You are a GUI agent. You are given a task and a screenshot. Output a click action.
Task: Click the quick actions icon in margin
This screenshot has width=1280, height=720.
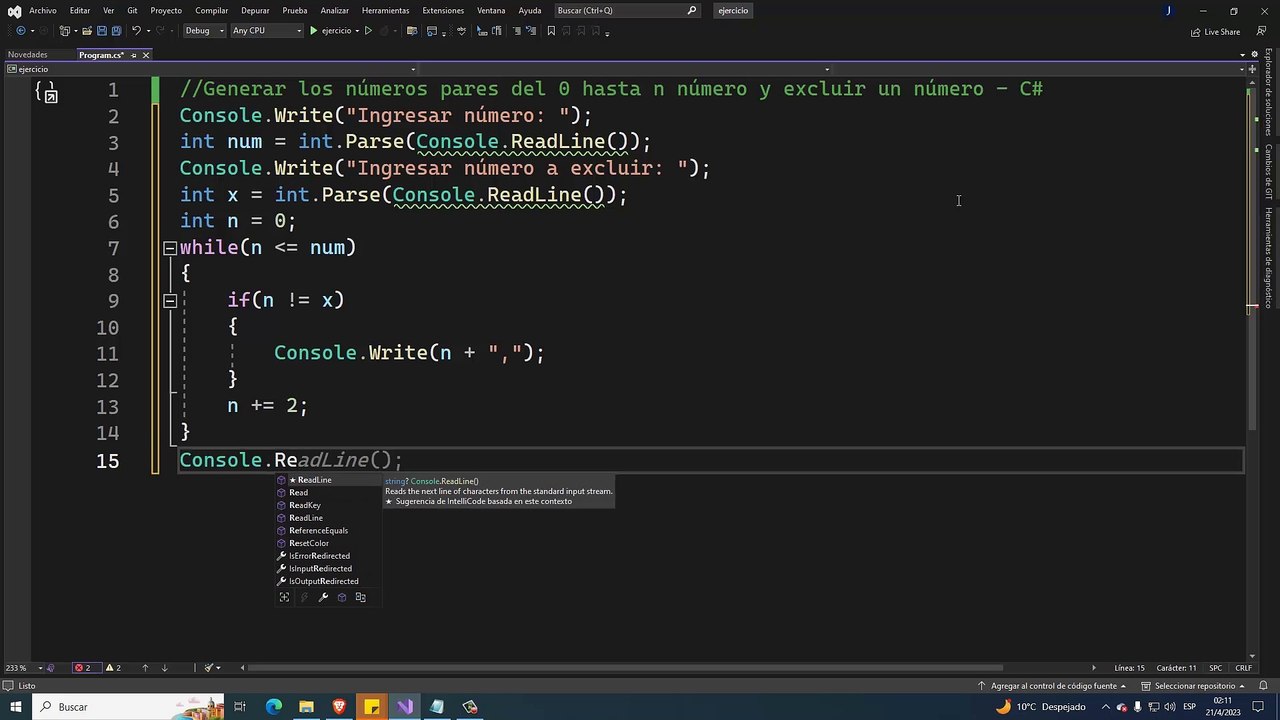(x=47, y=93)
